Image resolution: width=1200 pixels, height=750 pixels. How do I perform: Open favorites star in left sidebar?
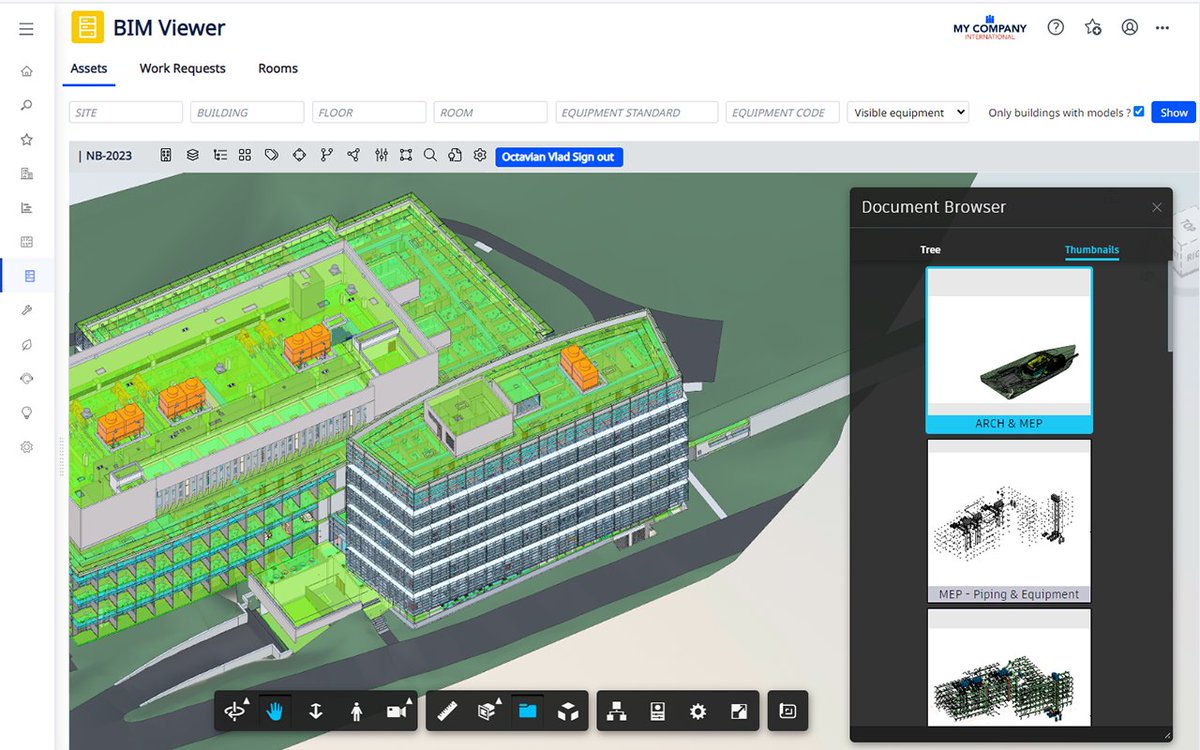27,139
